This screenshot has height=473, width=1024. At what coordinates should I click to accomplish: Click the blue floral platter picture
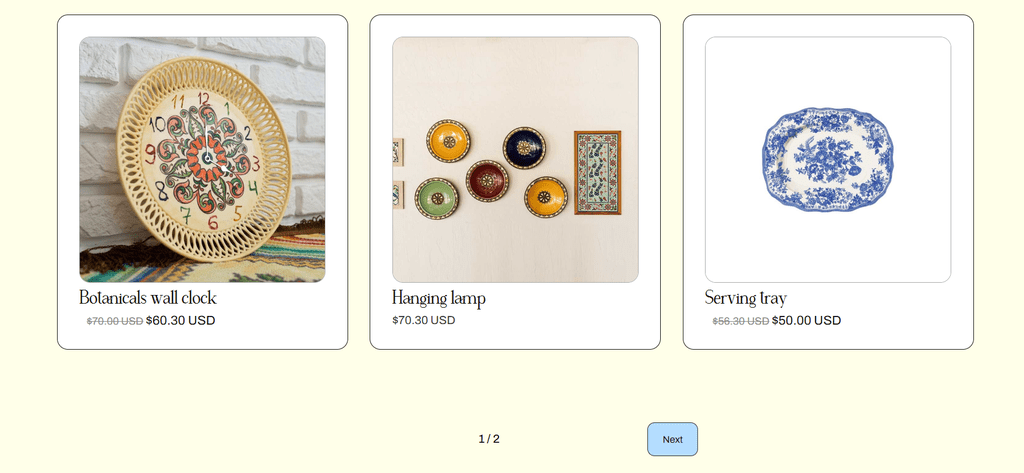tap(827, 159)
